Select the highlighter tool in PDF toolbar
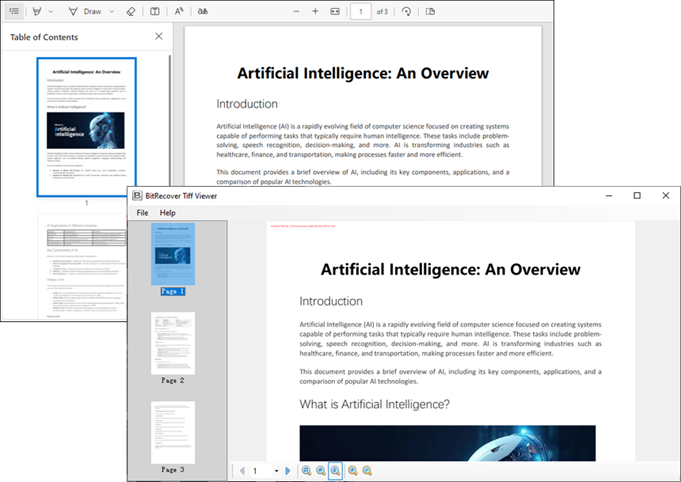Image resolution: width=681 pixels, height=482 pixels. tap(37, 11)
